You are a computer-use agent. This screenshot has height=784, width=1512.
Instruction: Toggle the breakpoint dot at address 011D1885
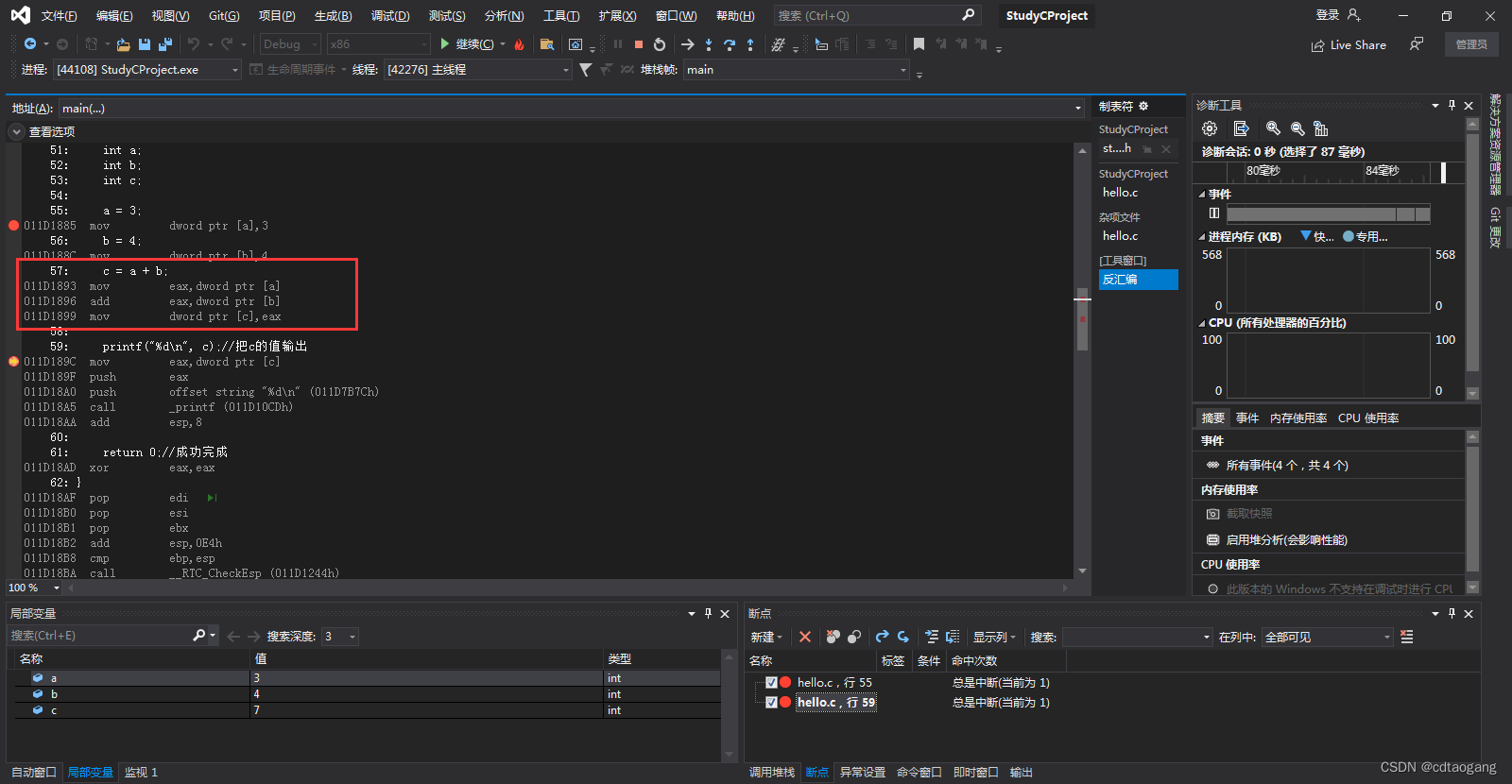[x=13, y=226]
